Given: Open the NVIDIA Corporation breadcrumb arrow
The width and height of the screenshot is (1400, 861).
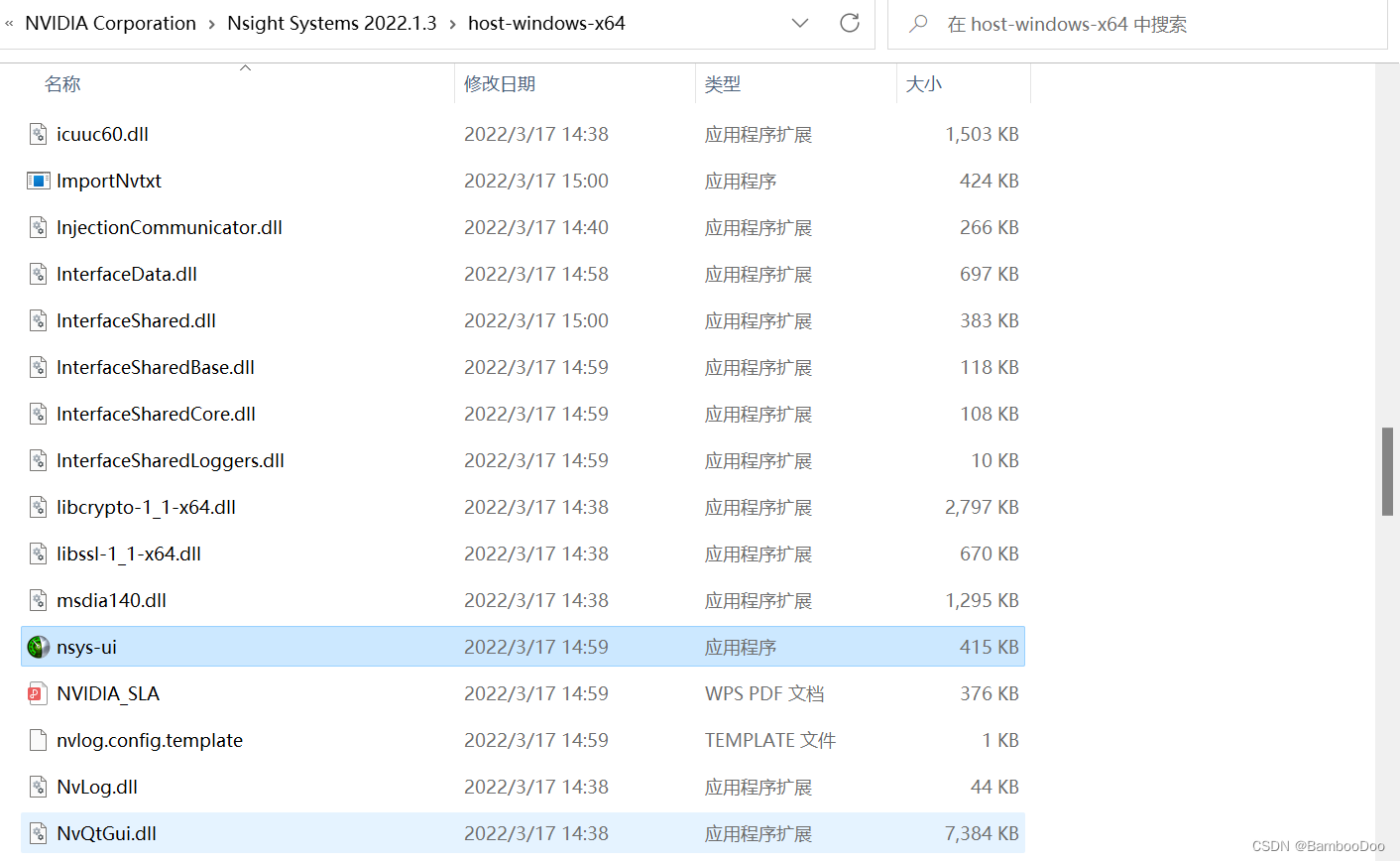Looking at the screenshot, I should (212, 24).
